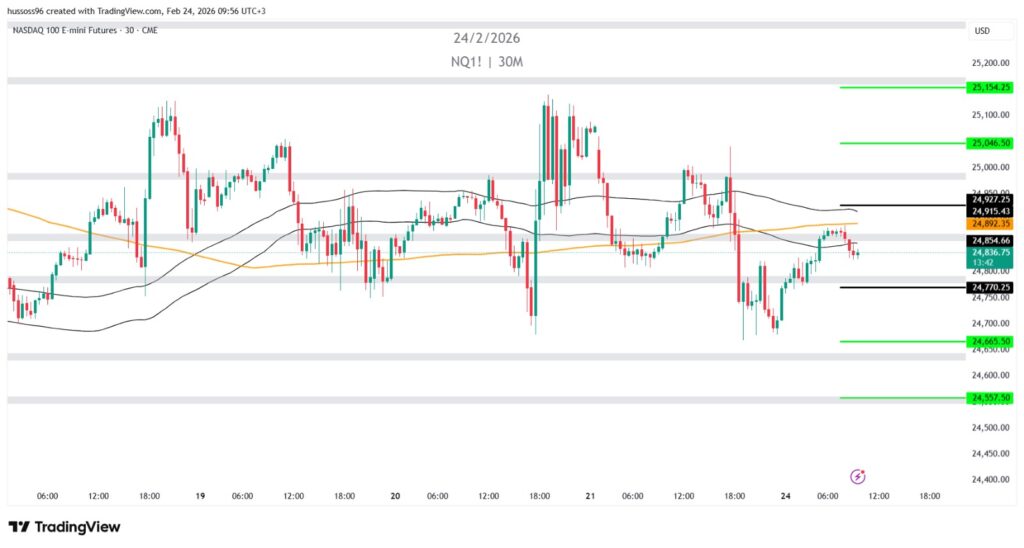Click the date 19 on time axis

tap(200, 495)
